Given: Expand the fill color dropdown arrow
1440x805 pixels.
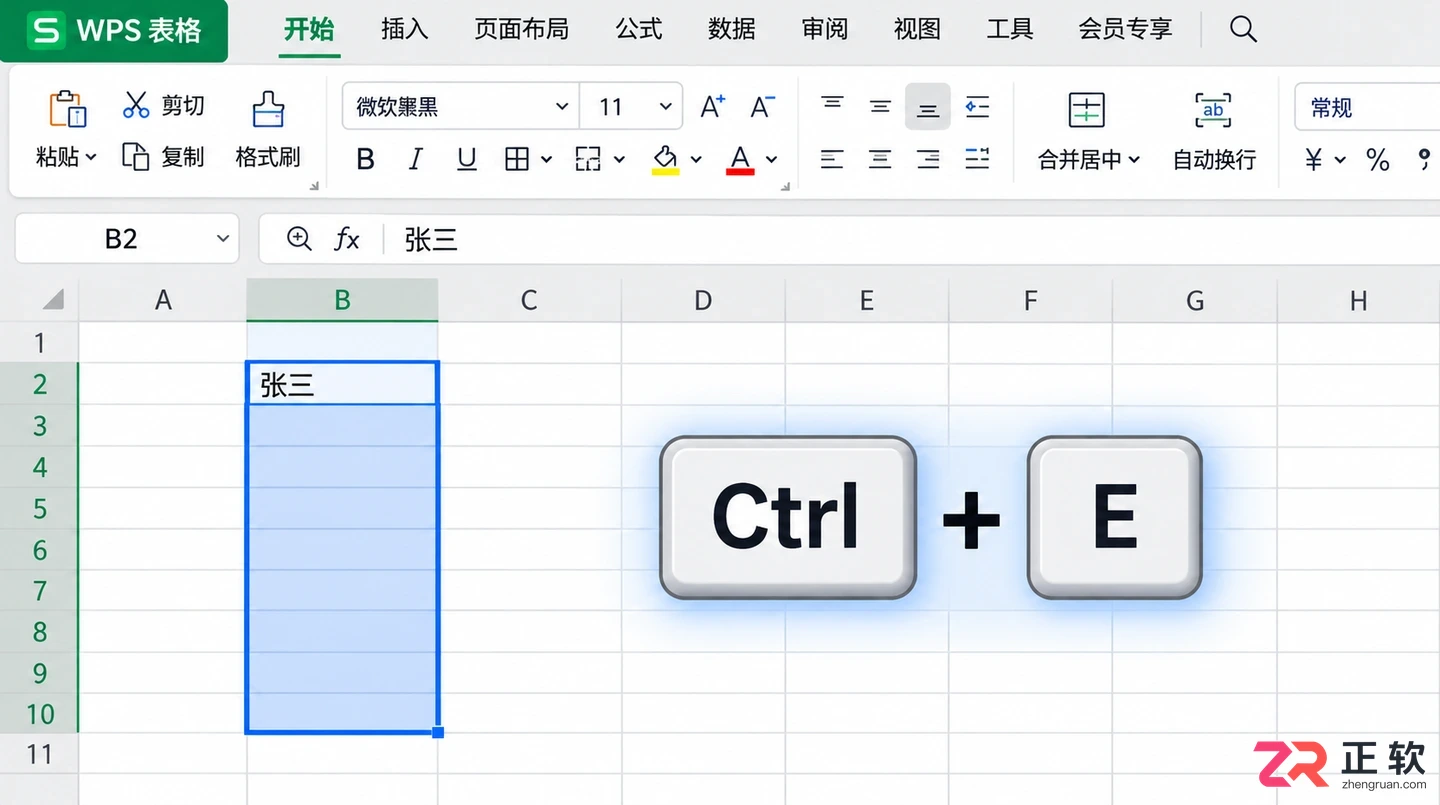Looking at the screenshot, I should pos(696,159).
